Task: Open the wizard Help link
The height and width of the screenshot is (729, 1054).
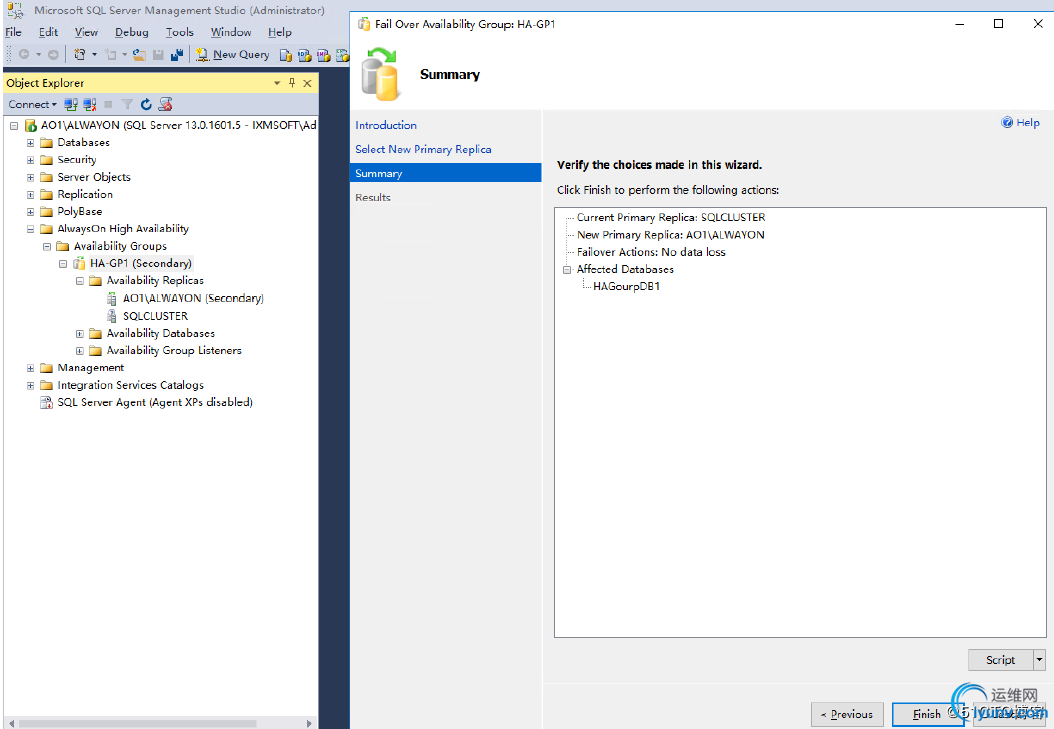Action: [x=1021, y=122]
